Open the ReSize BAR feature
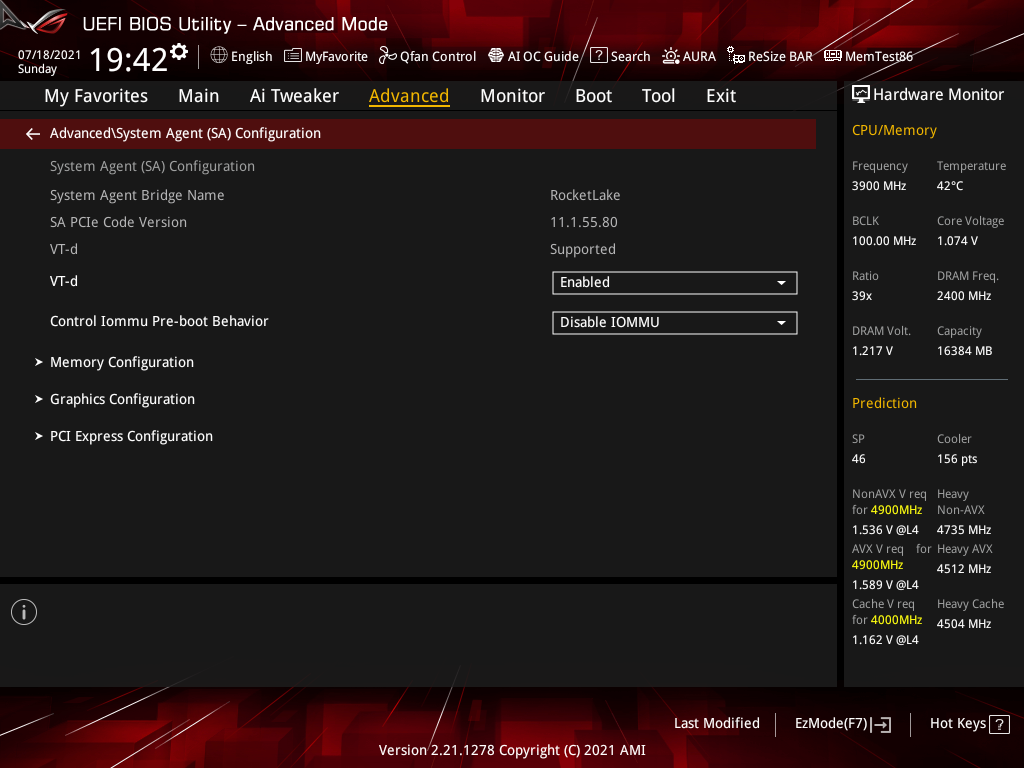This screenshot has height=768, width=1024. tap(770, 56)
